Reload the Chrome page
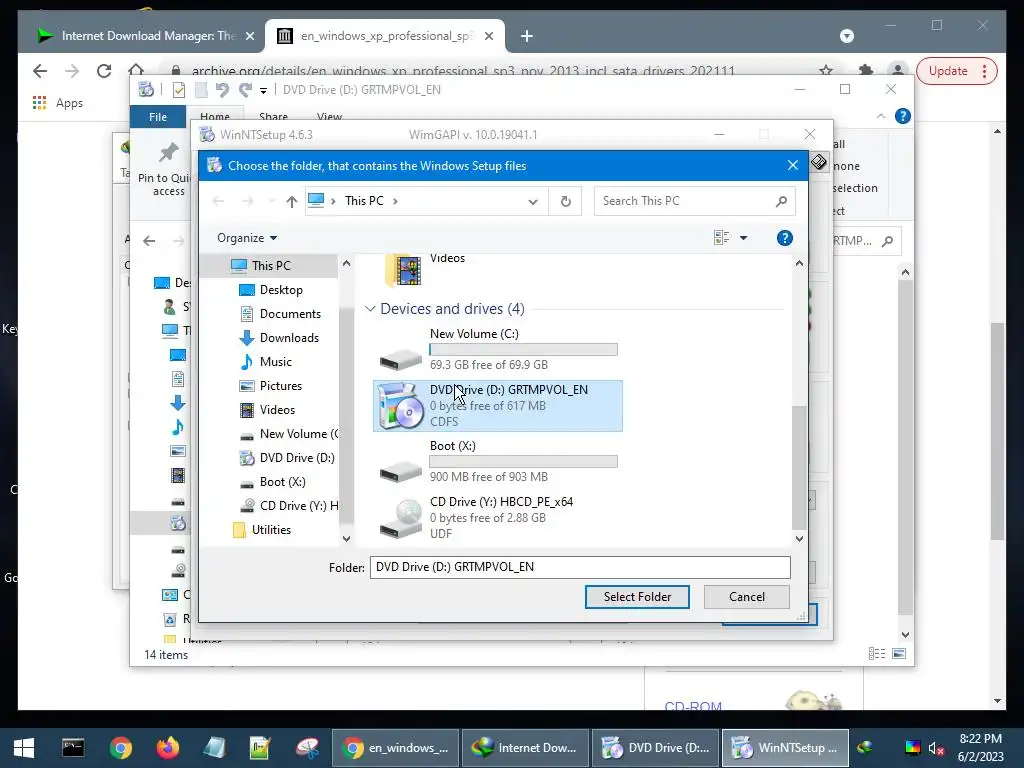 point(104,71)
